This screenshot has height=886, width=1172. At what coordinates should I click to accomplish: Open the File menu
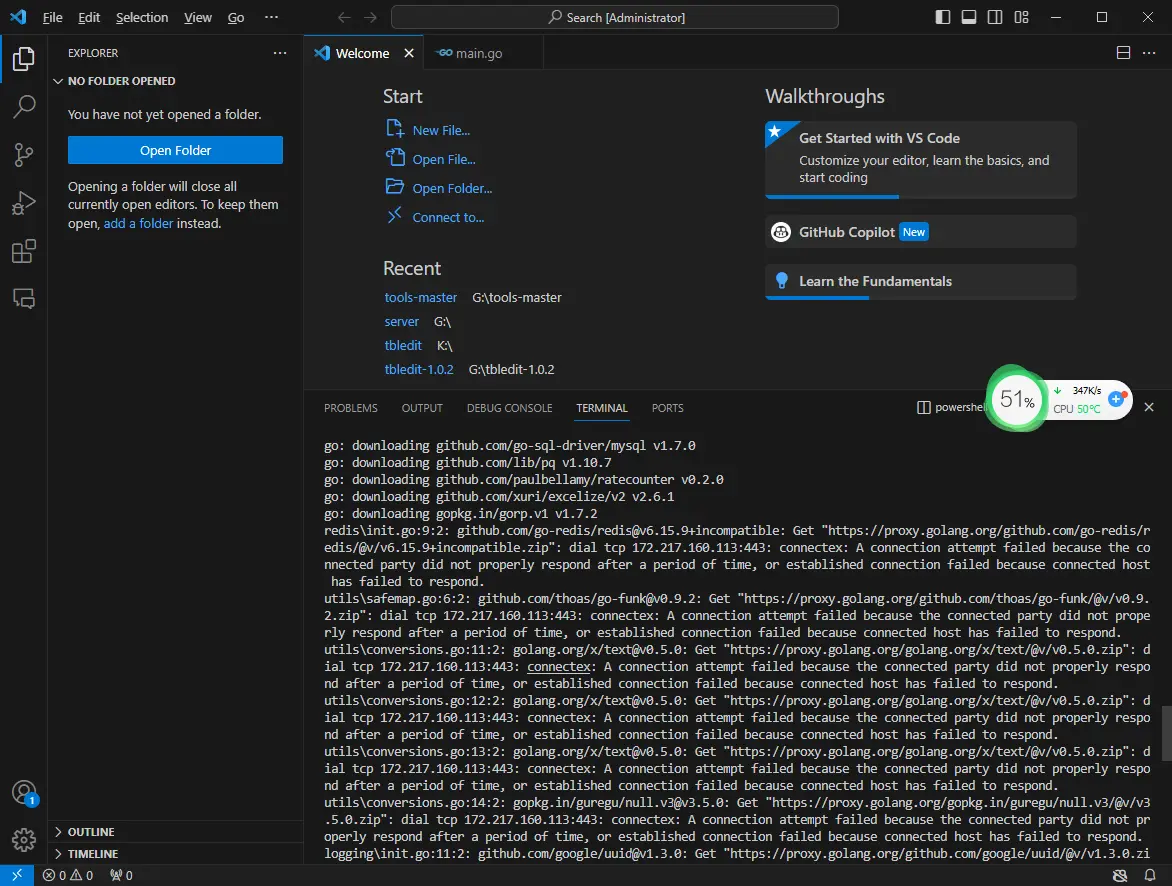[52, 17]
